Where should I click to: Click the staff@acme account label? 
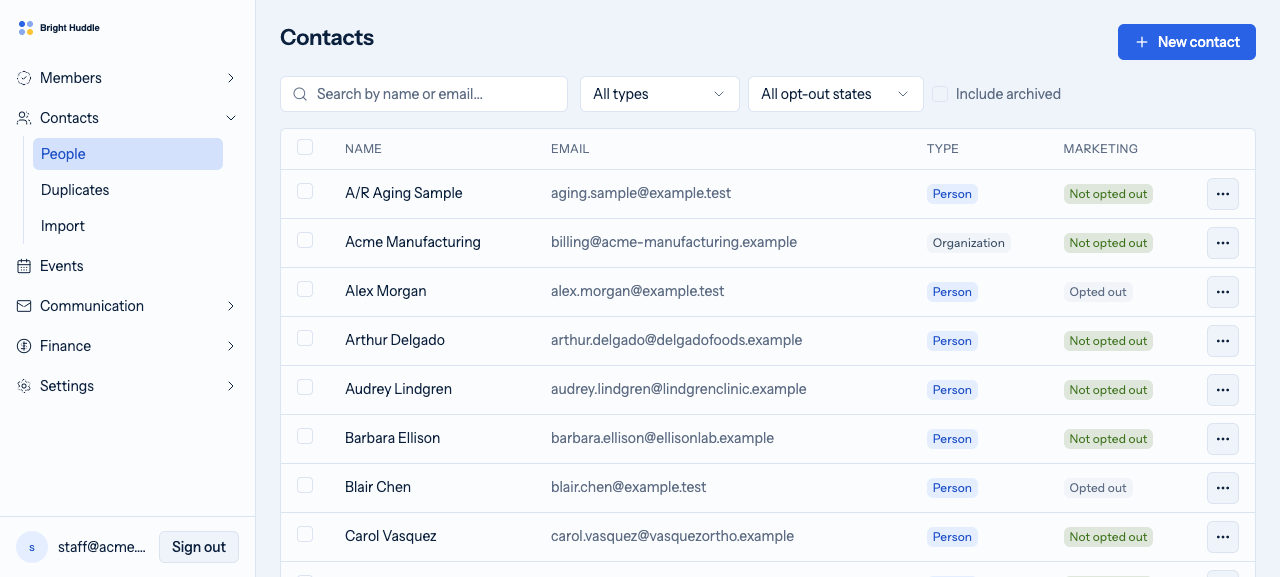pos(102,547)
